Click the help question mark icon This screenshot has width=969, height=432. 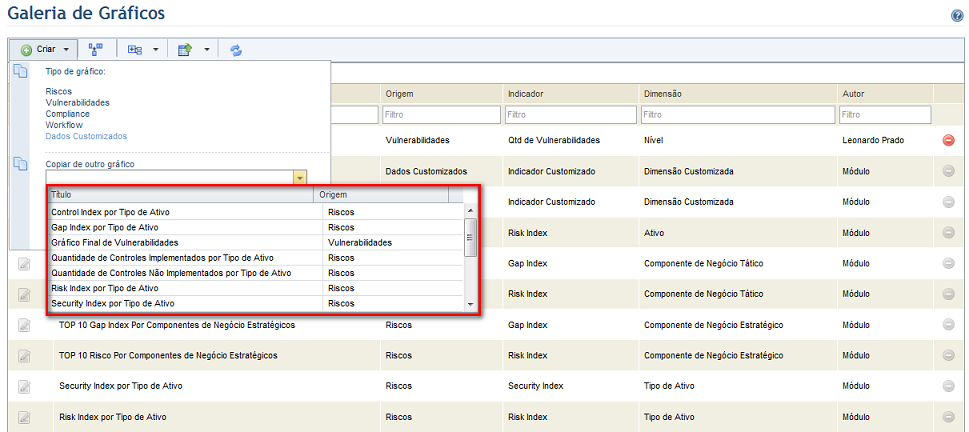click(x=957, y=16)
